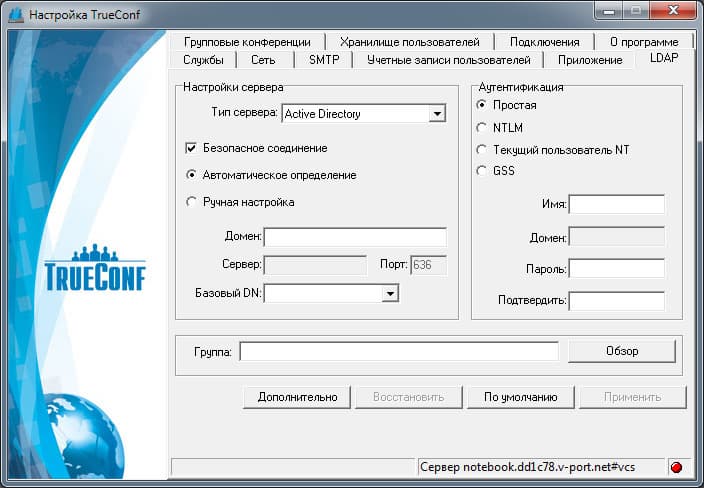Switch to the Службы tab
The image size is (704, 488).
pos(203,60)
